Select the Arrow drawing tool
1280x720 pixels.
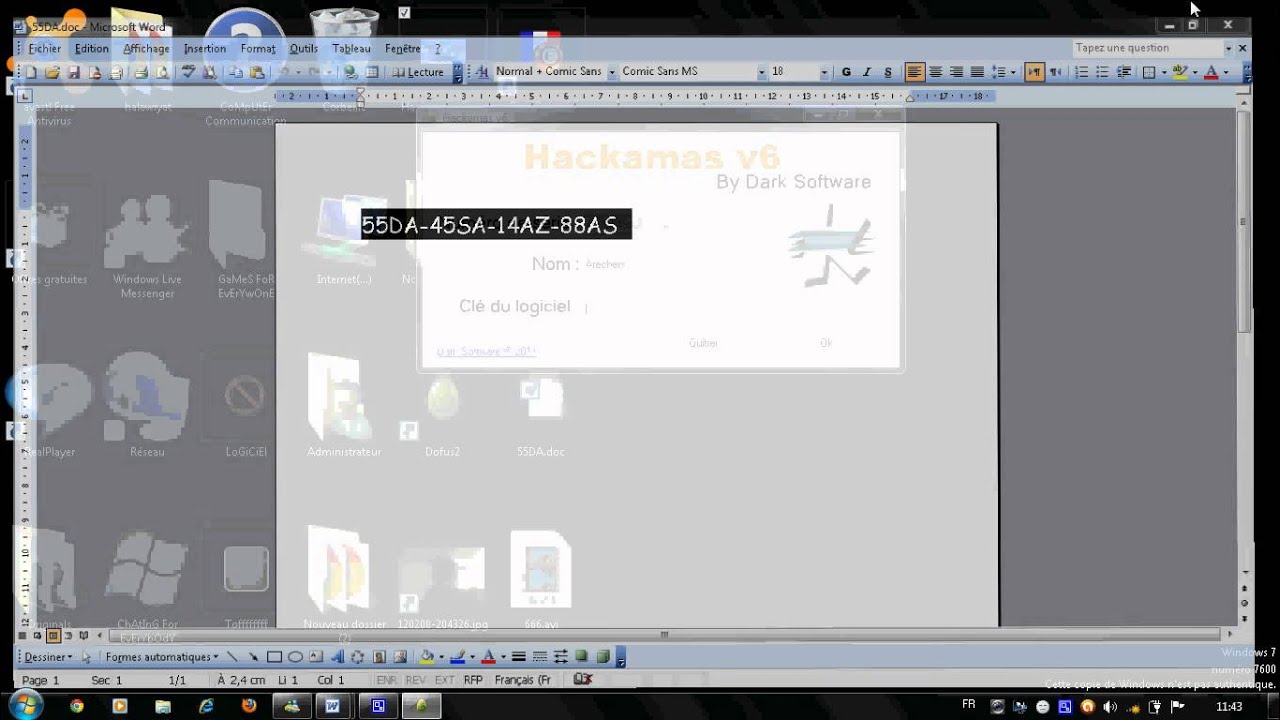click(253, 657)
